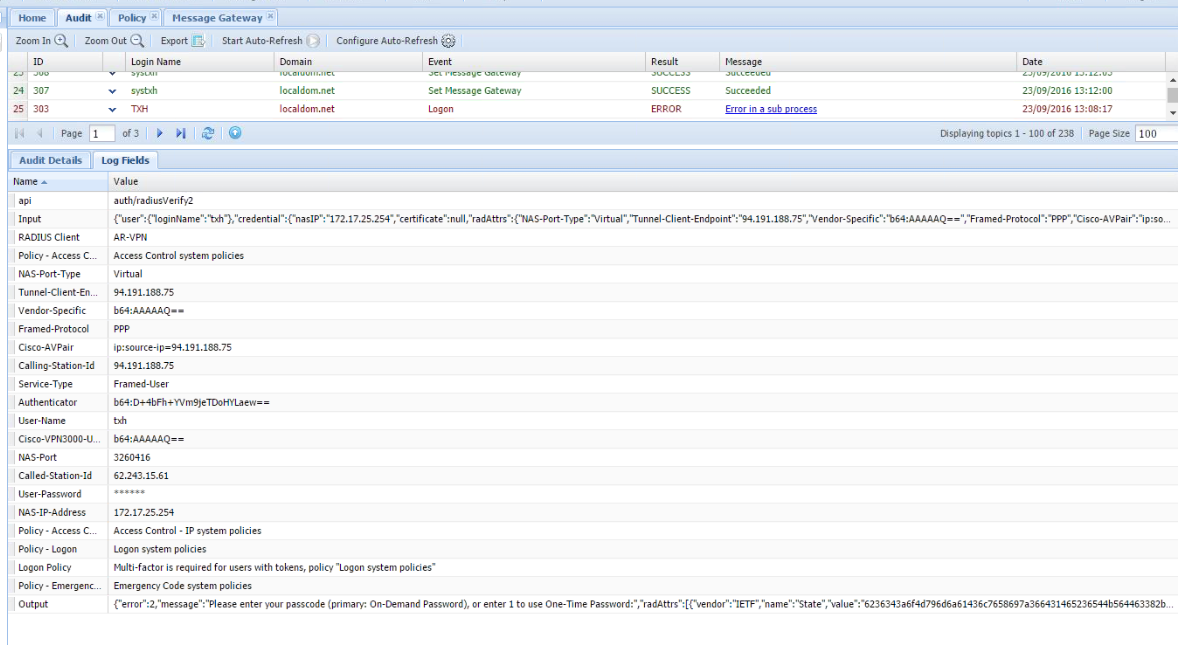The image size is (1178, 645).
Task: Open the 'Error in a sub process' link
Action: click(x=770, y=109)
